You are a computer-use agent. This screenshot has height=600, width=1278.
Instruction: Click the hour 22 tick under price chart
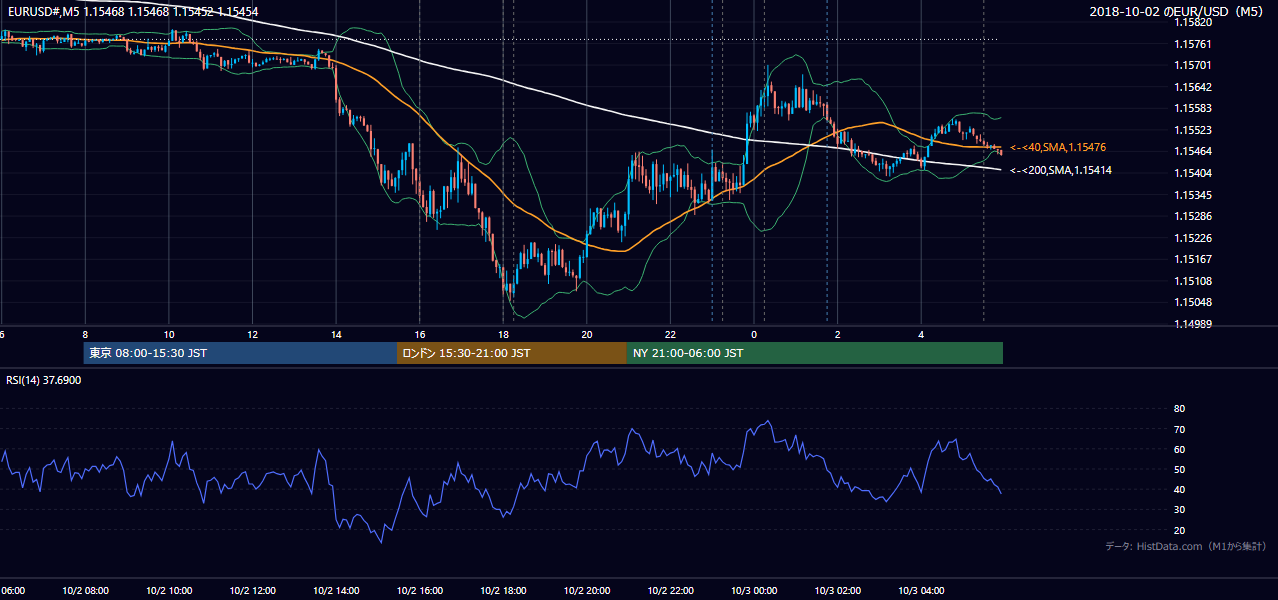[670, 334]
